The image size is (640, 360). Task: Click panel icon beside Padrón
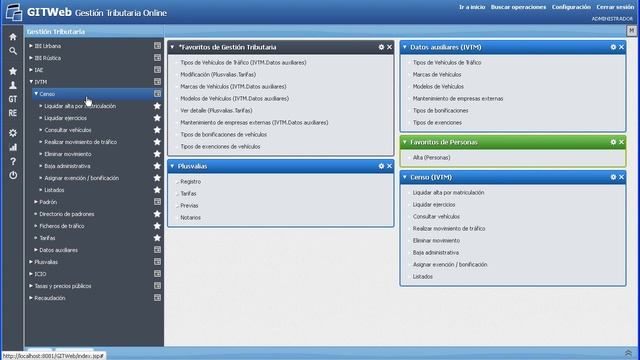157,202
